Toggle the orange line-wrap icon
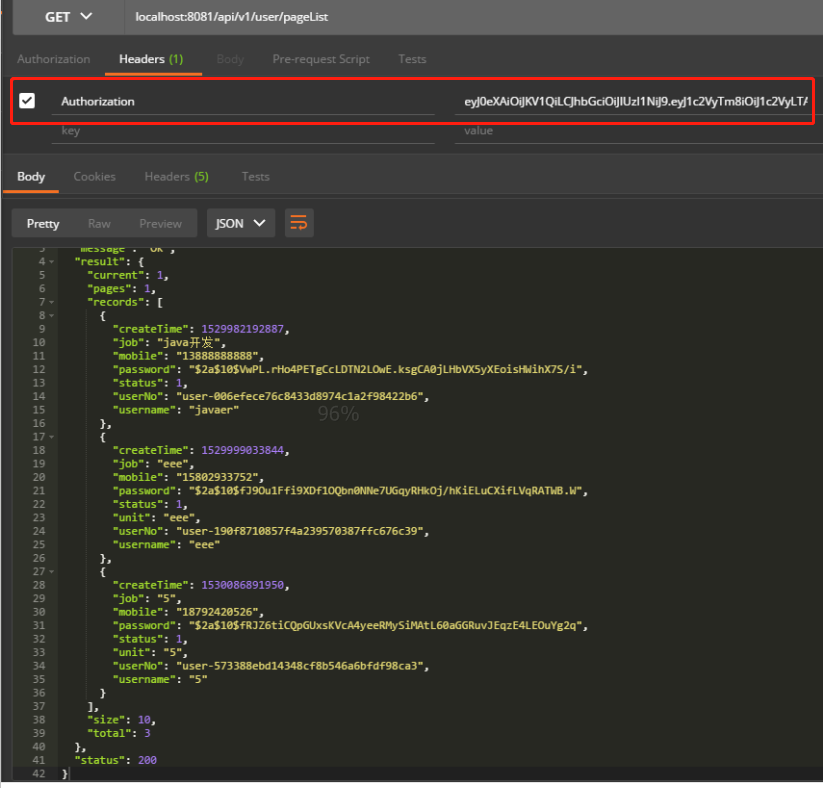The image size is (823, 788). click(x=298, y=223)
